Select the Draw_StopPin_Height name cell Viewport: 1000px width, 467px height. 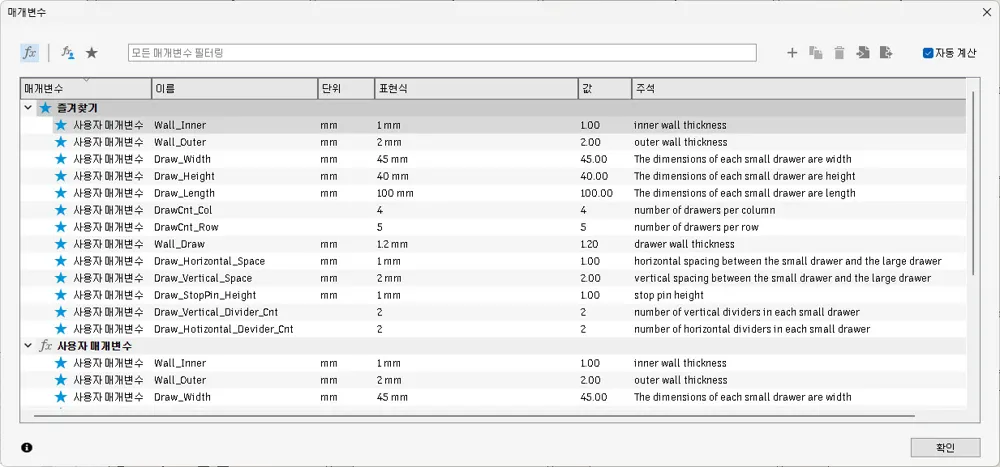pos(205,295)
